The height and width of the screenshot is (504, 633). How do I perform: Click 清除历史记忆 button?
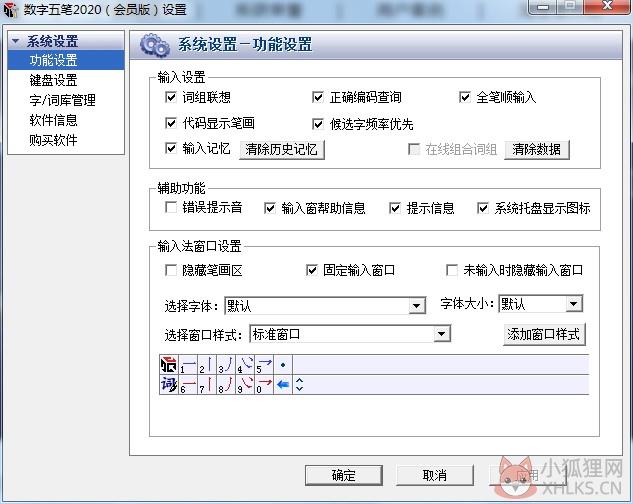[282, 149]
